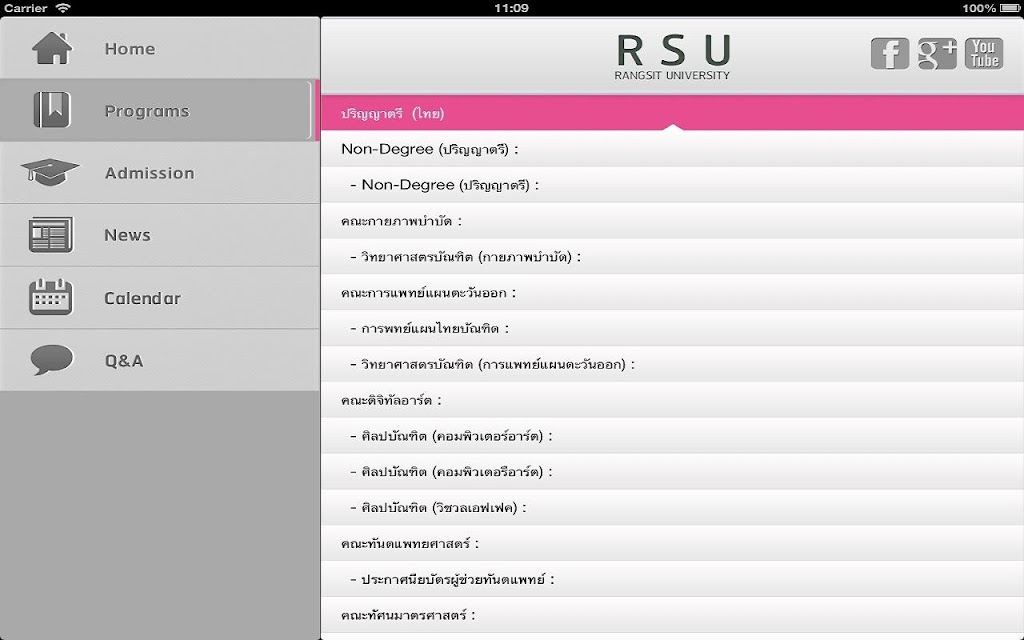The height and width of the screenshot is (640, 1024).
Task: Open first ศิลปบัณฑิต (คอมพิวเตอร์อาร์ต) row
Action: click(673, 436)
